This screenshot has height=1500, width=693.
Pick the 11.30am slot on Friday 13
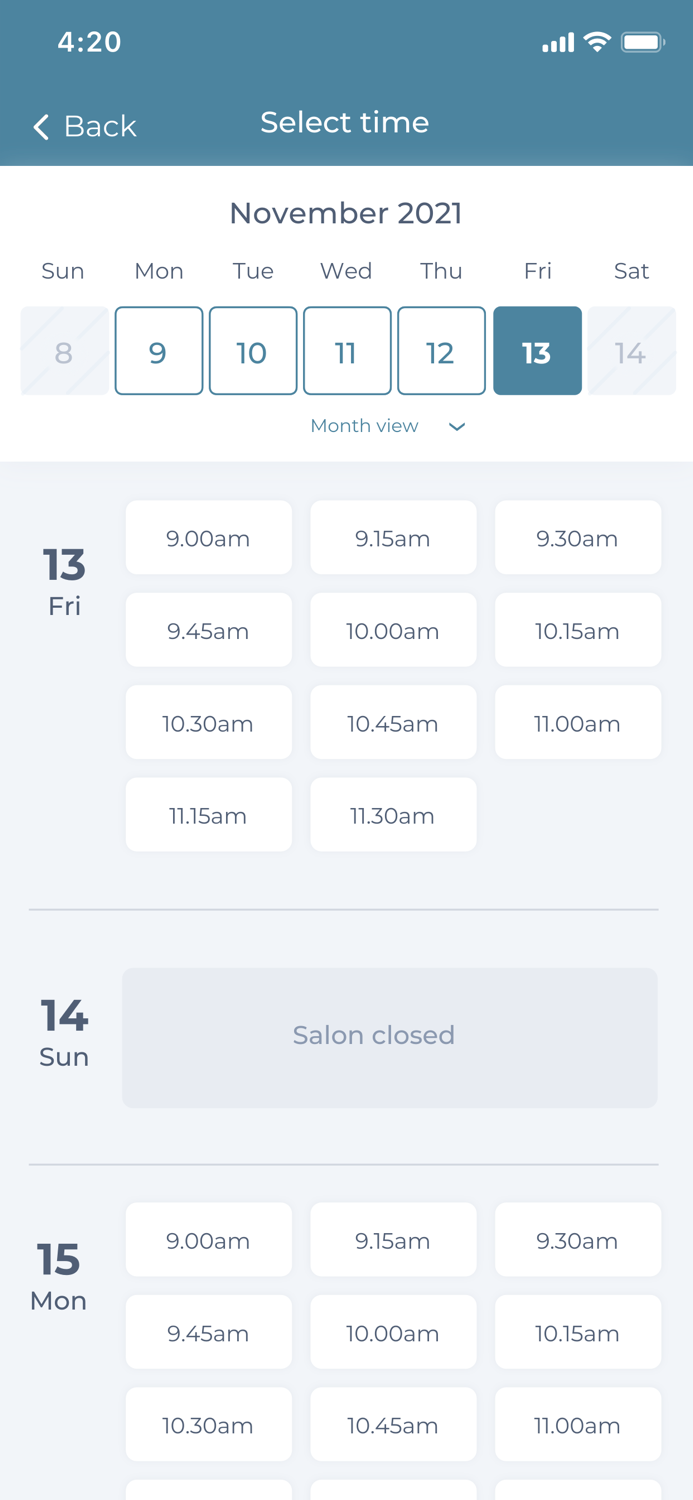393,815
